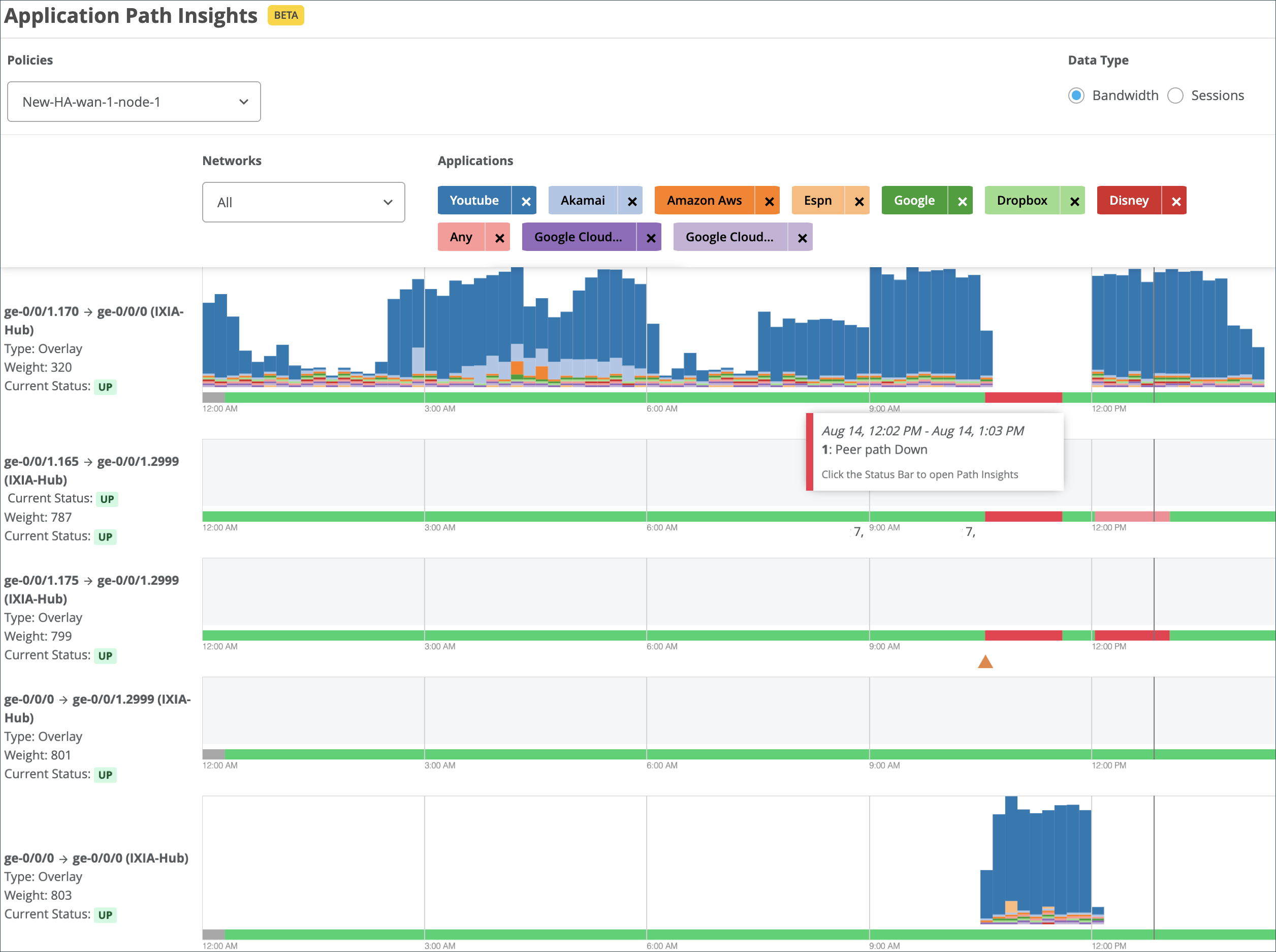
Task: Remove the Amazon Aws filter tag
Action: [769, 201]
